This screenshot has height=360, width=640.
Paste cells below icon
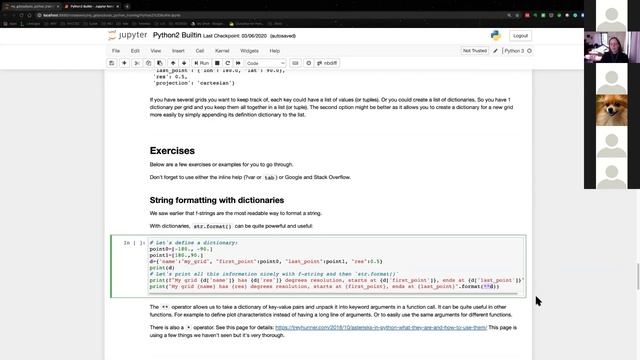tap(160, 63)
